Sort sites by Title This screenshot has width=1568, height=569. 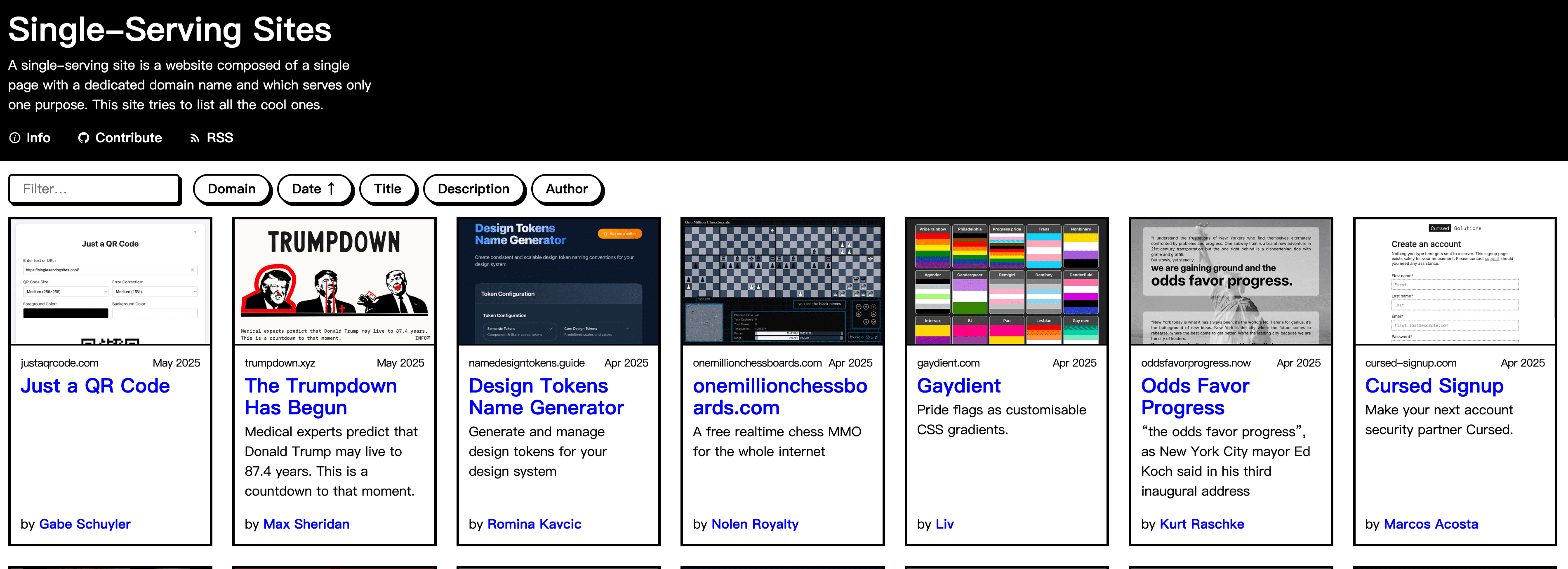click(x=388, y=189)
